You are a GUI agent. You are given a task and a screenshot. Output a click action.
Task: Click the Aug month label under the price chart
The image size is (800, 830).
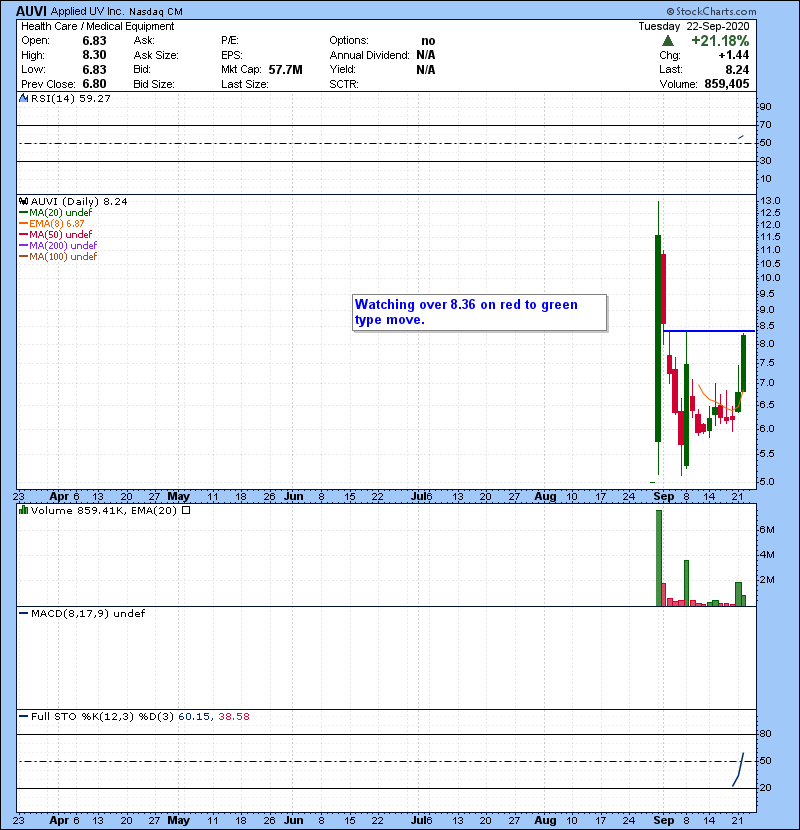coord(545,497)
